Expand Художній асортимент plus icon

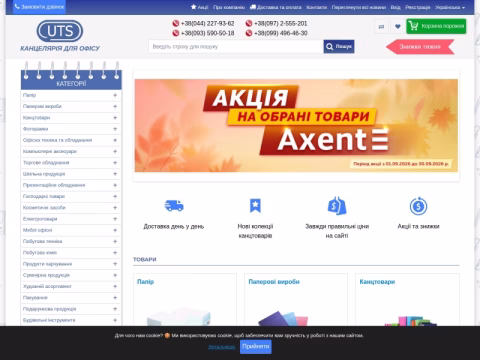pos(115,286)
